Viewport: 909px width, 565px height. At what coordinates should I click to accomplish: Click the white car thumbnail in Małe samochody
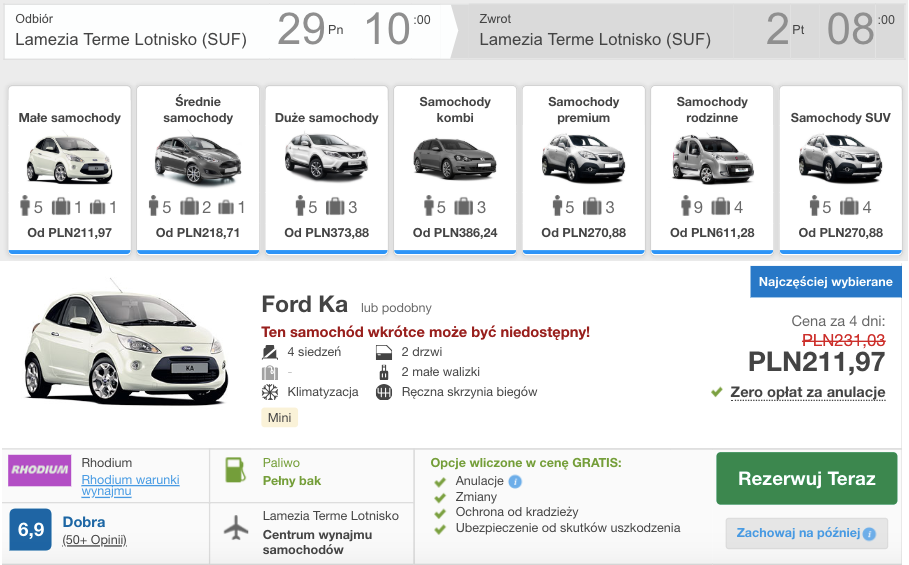point(70,159)
